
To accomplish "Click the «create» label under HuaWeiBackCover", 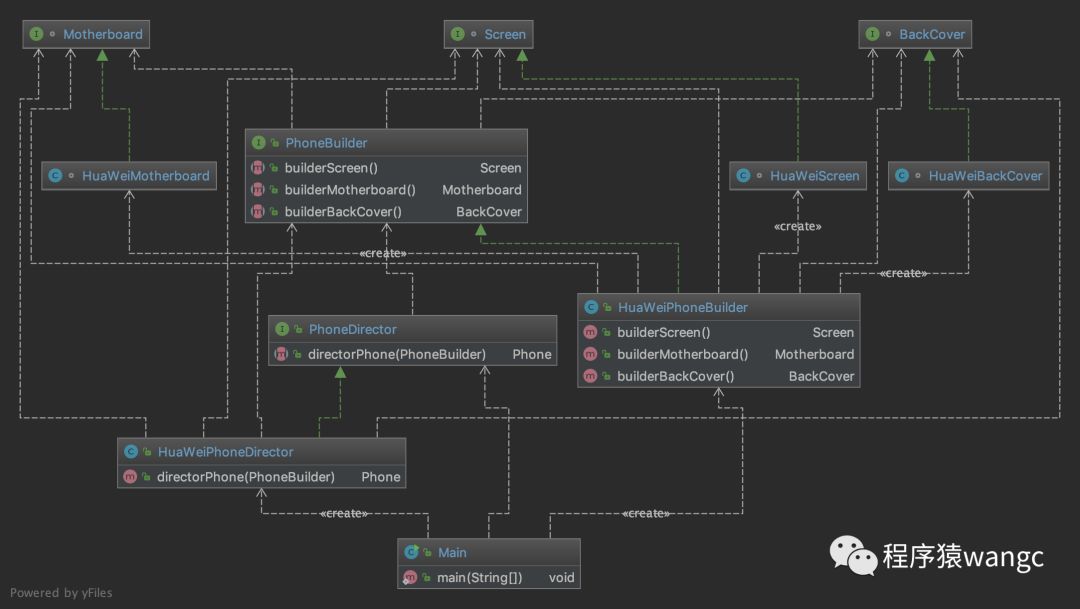I will pos(903,273).
